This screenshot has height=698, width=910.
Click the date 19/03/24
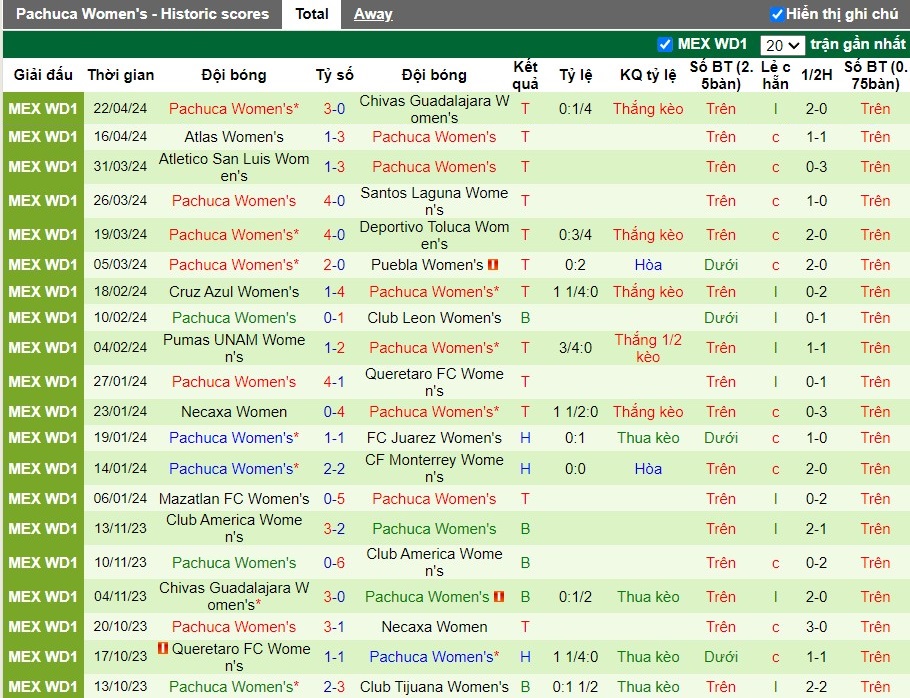point(121,235)
